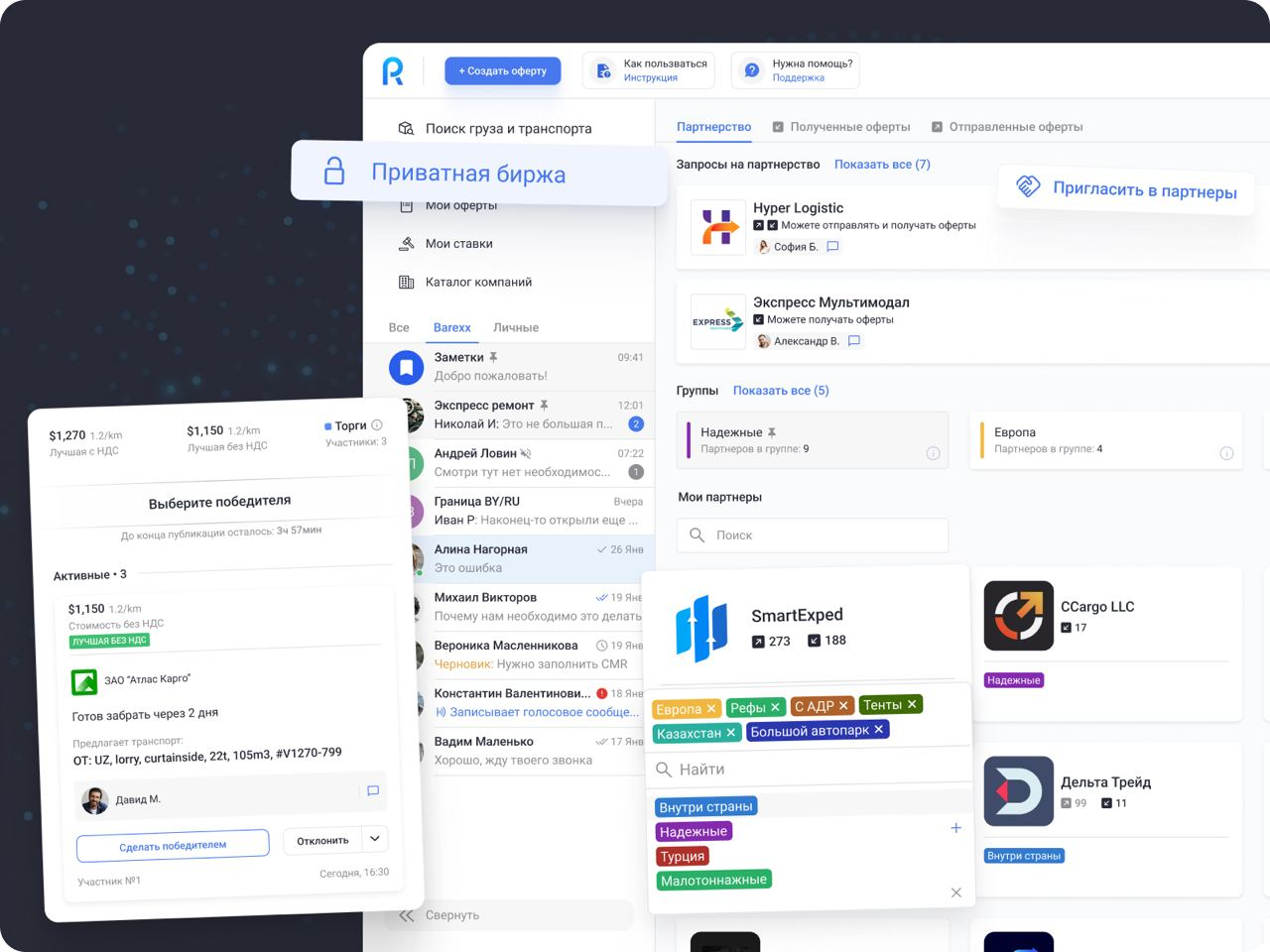1270x952 pixels.
Task: Click the instruction document icon
Action: [x=603, y=70]
